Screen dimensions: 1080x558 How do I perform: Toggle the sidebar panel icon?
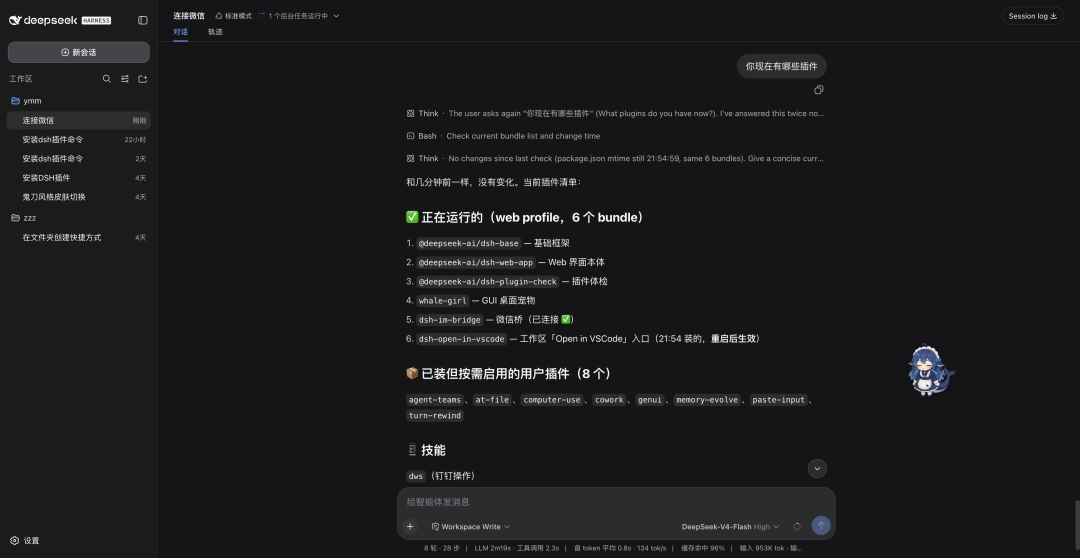pos(143,21)
